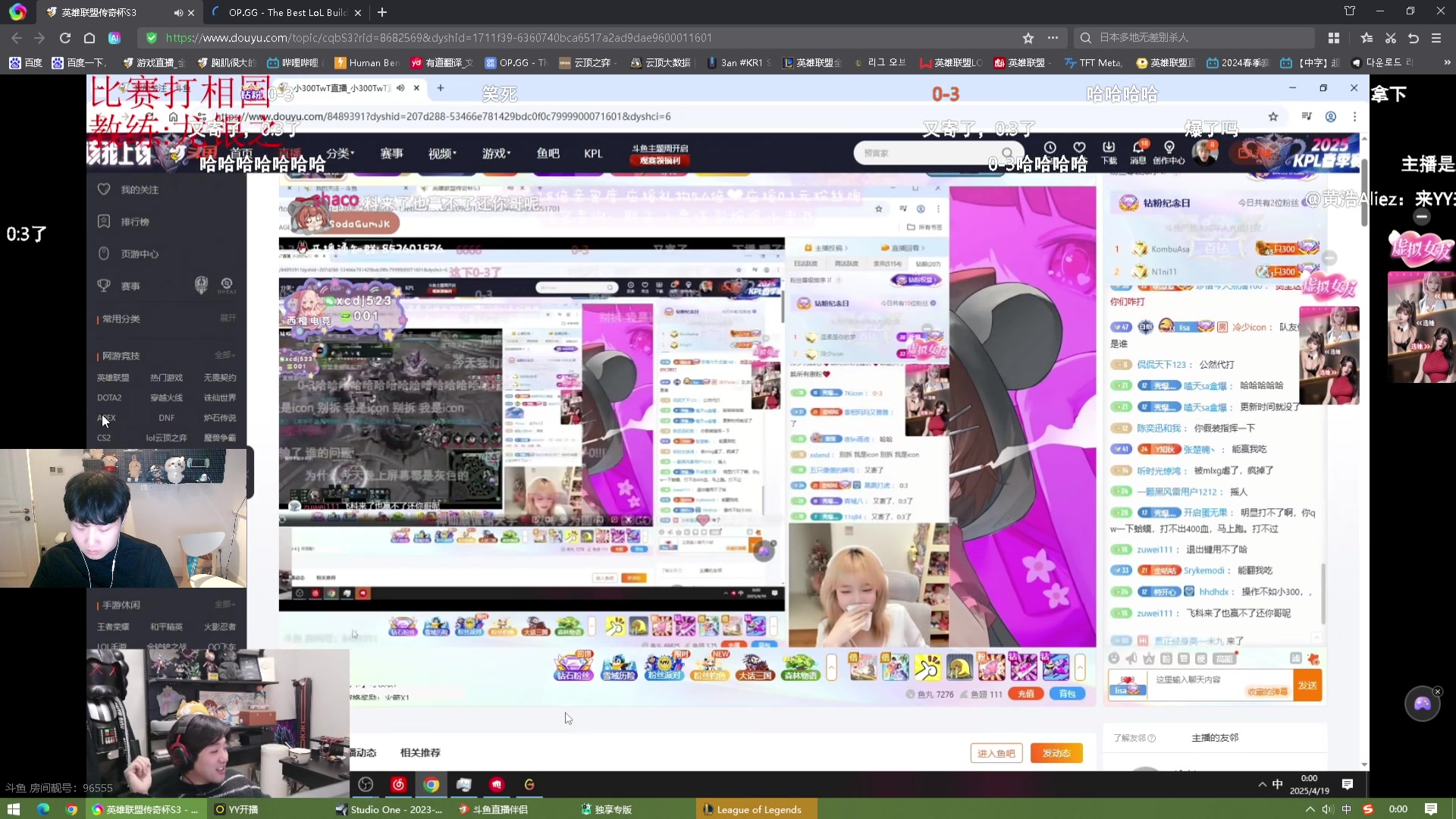Viewport: 1456px width, 819px height.
Task: Open 分类 dropdown in Douyu navigation
Action: tap(340, 153)
